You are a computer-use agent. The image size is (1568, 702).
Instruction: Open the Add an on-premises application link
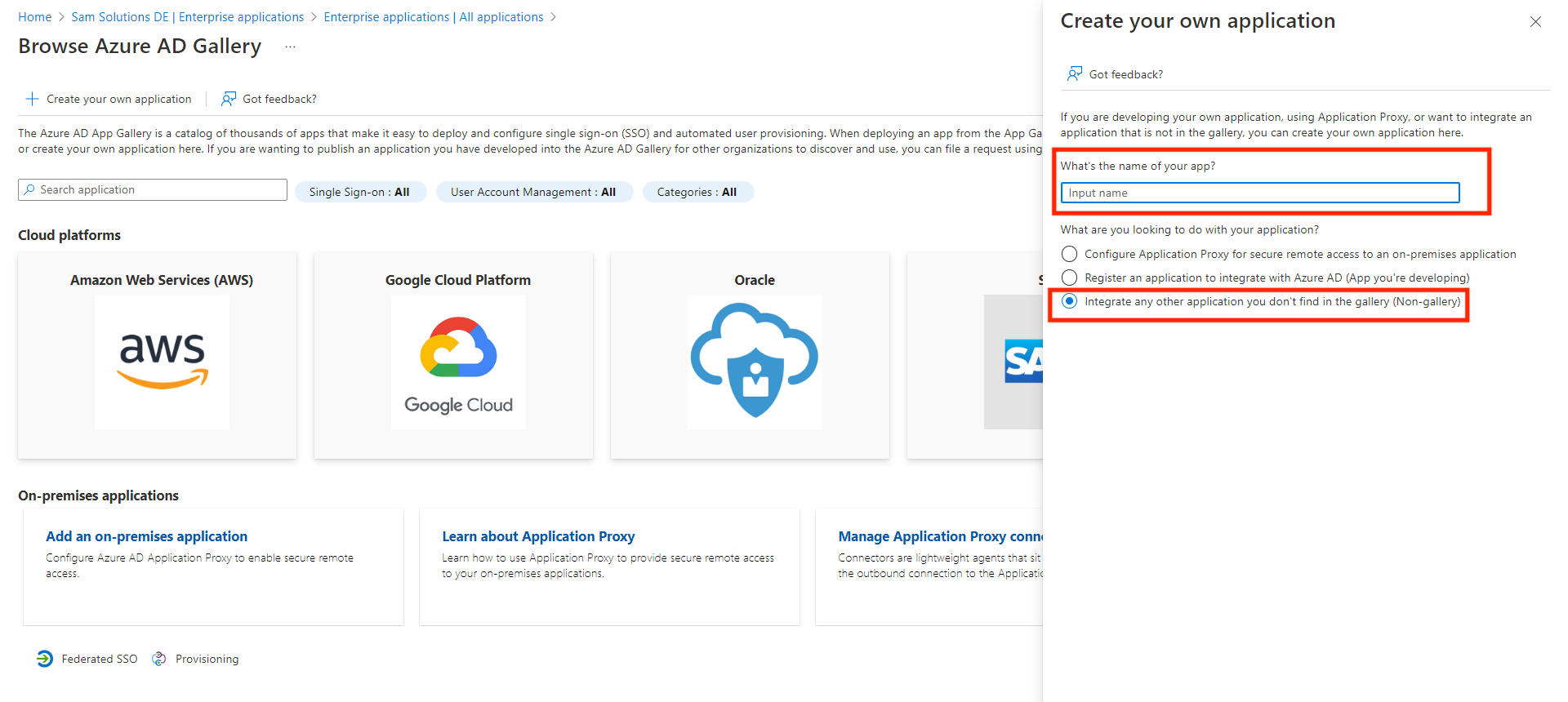pos(146,536)
